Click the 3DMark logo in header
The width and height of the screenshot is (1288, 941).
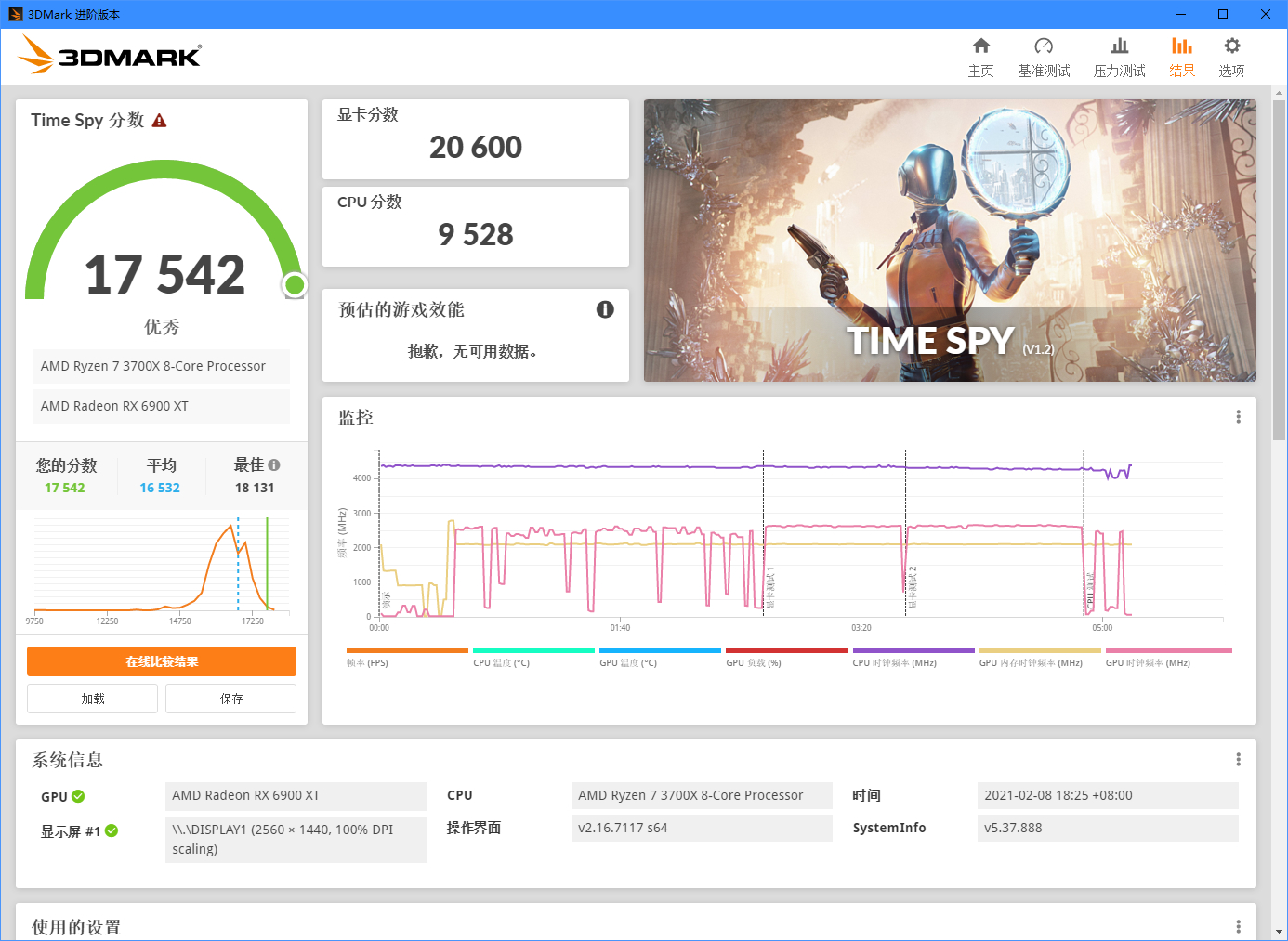[110, 55]
